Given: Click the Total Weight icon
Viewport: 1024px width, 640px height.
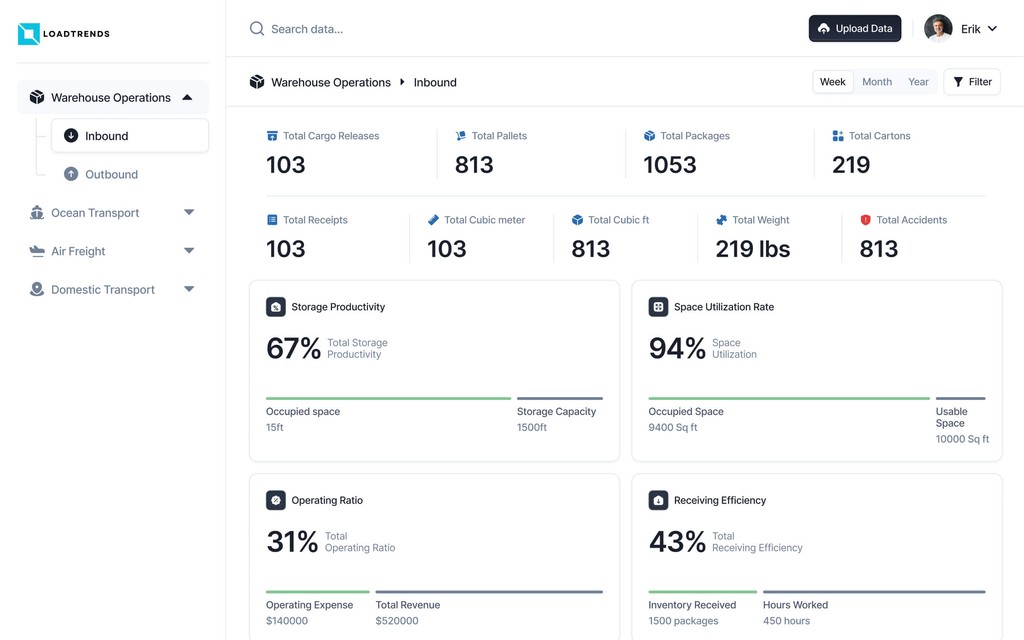Looking at the screenshot, I should pyautogui.click(x=721, y=220).
